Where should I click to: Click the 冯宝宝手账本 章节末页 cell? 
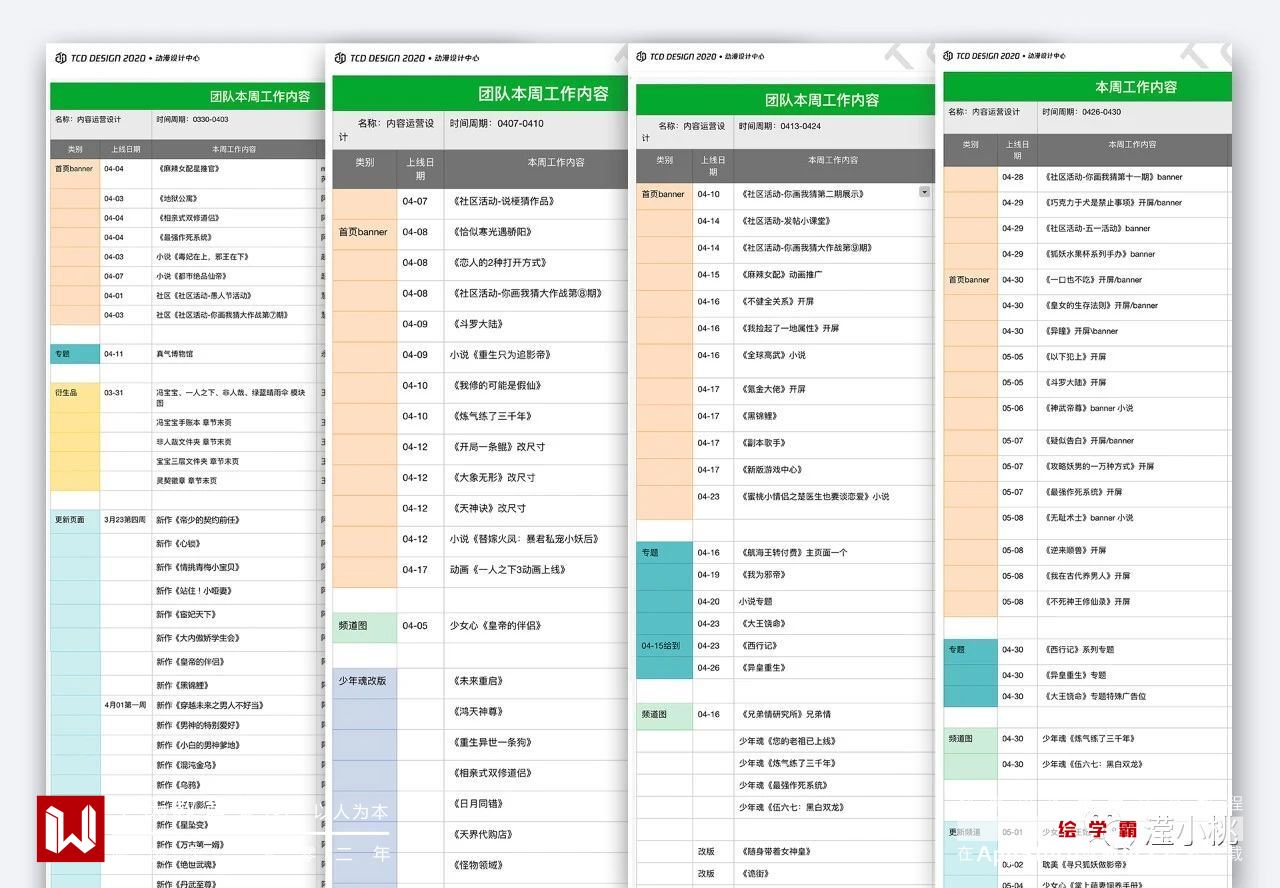coord(236,422)
